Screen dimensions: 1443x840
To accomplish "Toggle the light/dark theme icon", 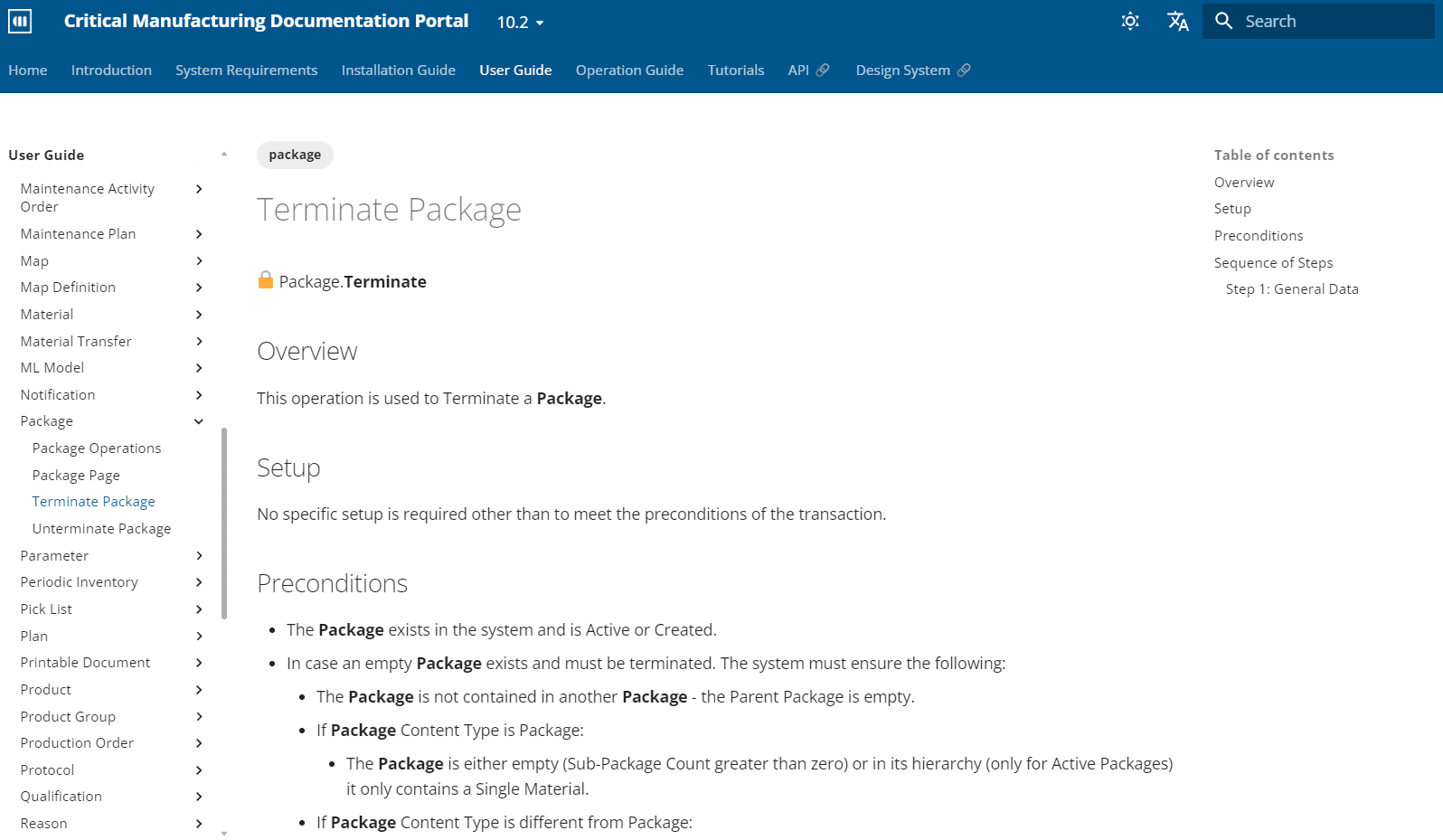I will coord(1130,21).
